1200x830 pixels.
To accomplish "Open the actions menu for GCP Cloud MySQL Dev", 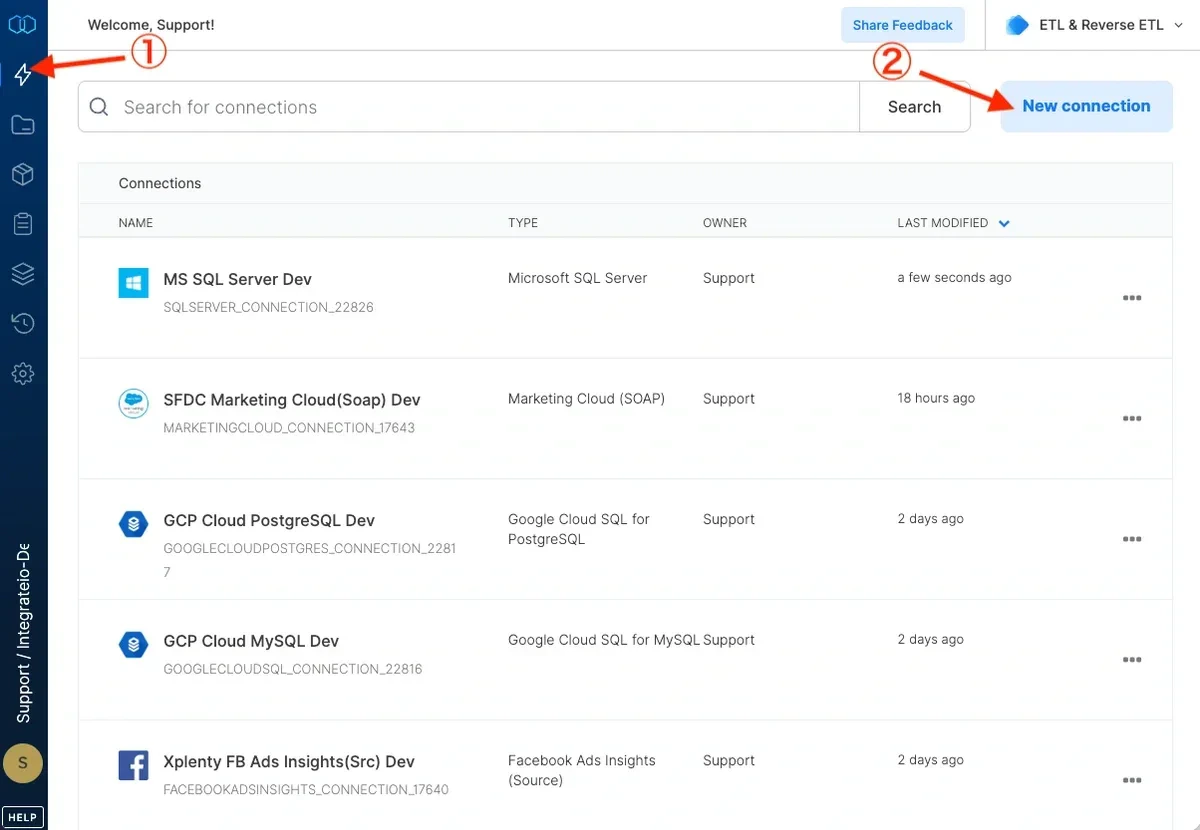I will point(1131,660).
